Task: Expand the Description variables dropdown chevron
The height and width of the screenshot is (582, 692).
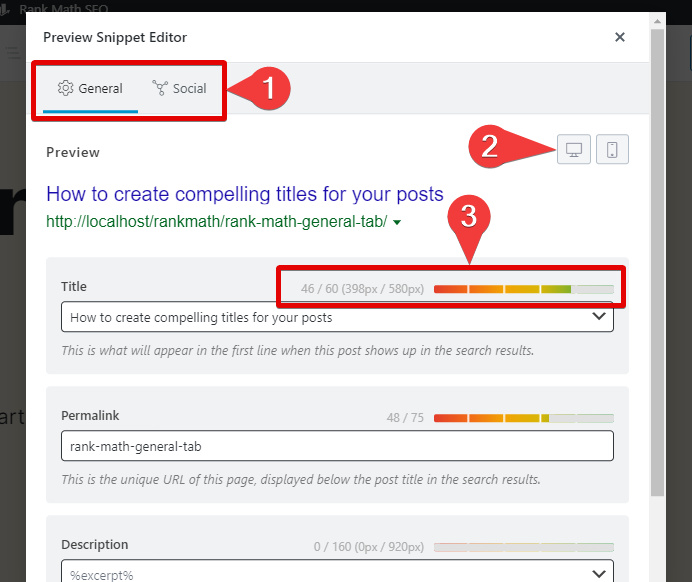Action: (x=600, y=573)
